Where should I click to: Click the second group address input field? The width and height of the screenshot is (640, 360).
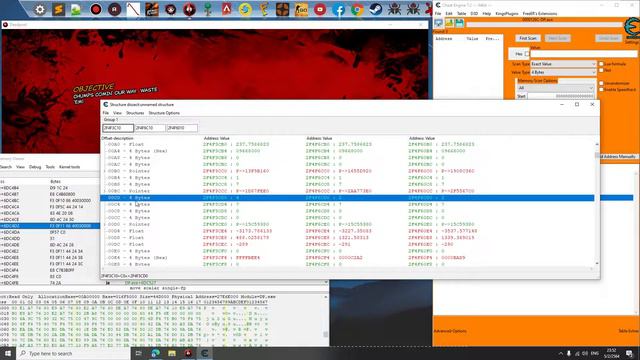[150, 128]
